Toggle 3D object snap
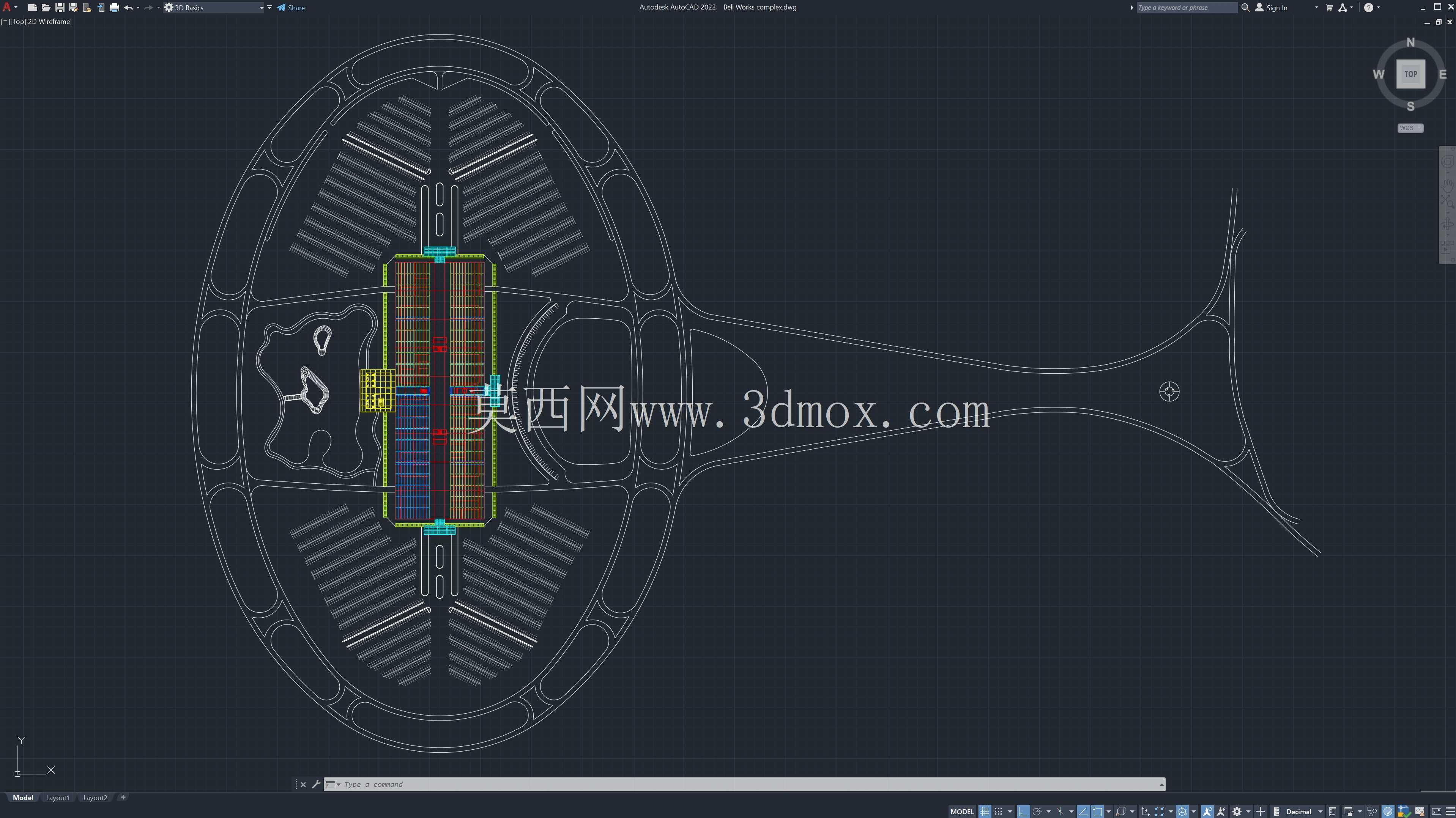Image resolution: width=1456 pixels, height=818 pixels. point(1121,812)
